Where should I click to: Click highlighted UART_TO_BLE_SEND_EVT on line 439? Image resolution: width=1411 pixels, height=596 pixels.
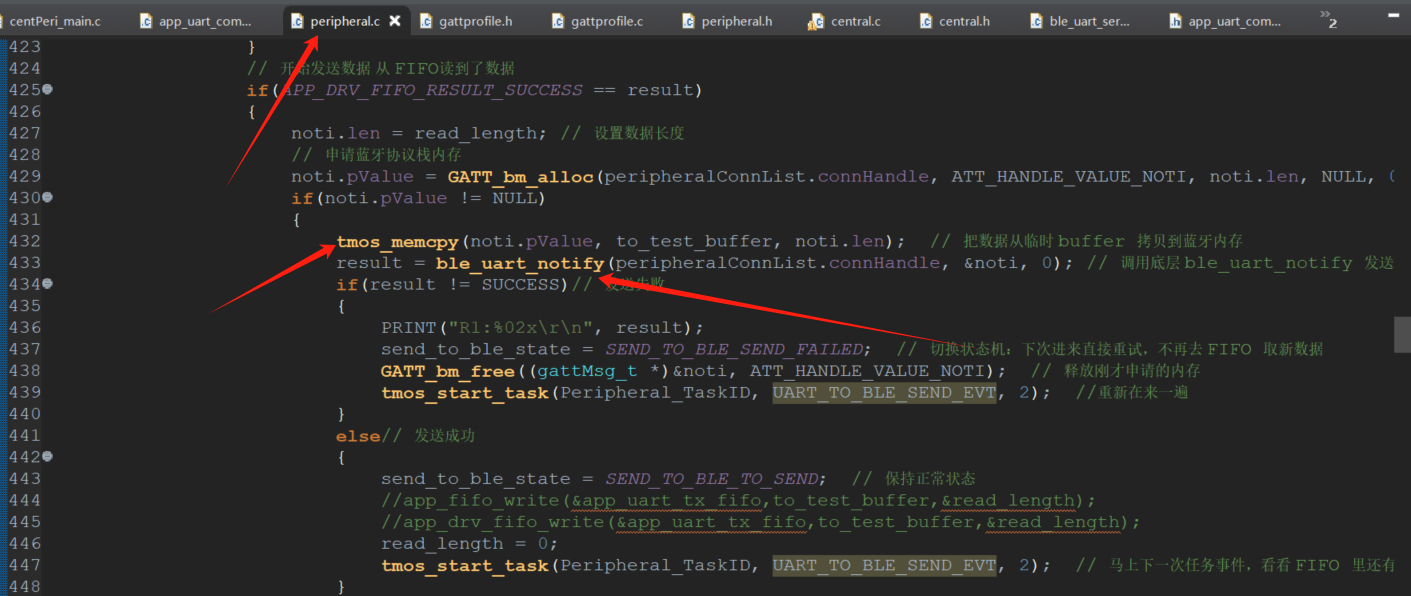coord(884,392)
